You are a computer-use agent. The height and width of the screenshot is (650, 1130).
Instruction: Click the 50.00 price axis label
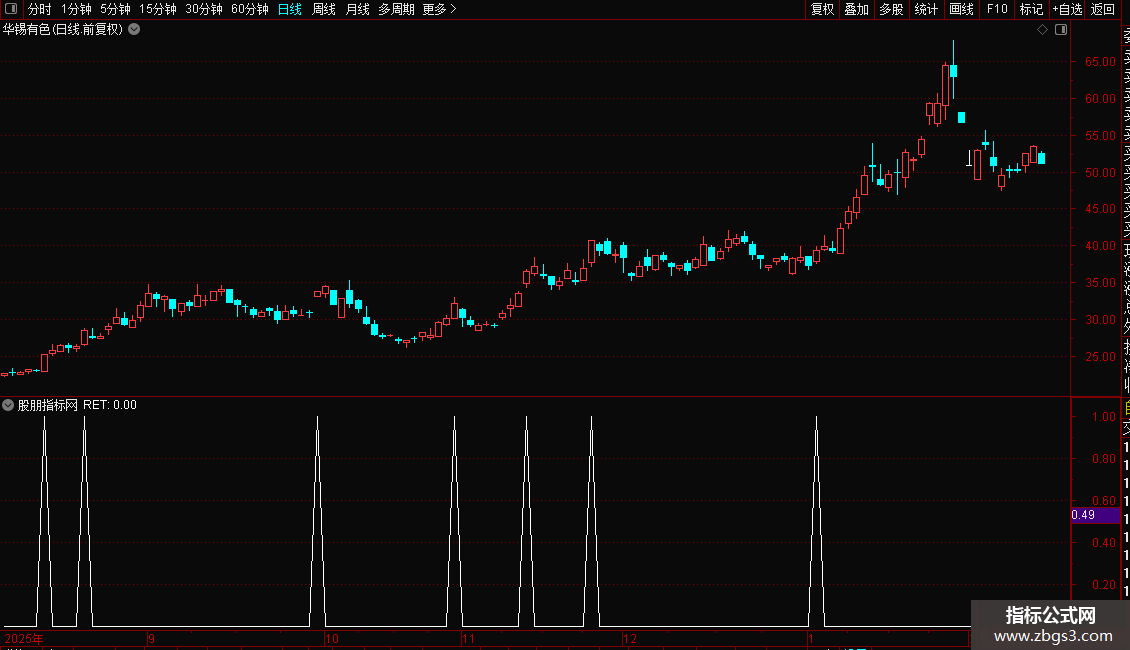click(x=1100, y=172)
